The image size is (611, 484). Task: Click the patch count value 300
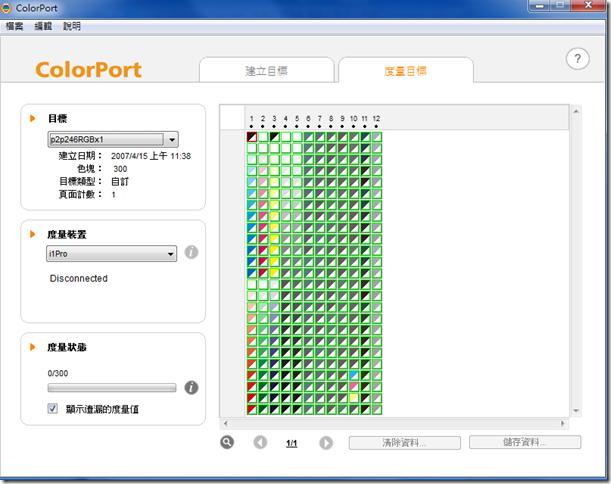tap(120, 169)
